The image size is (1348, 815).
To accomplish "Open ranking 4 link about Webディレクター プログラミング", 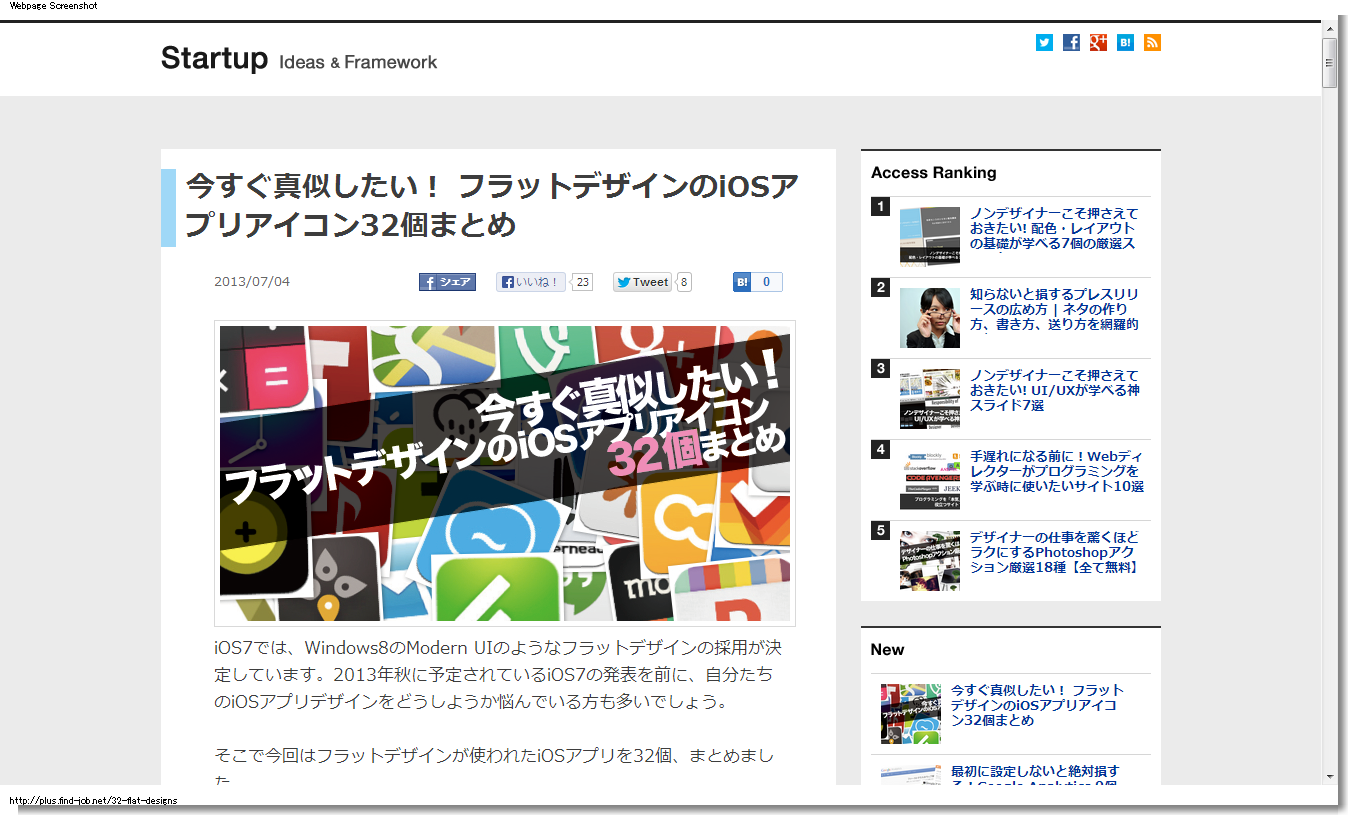I will (x=1056, y=471).
